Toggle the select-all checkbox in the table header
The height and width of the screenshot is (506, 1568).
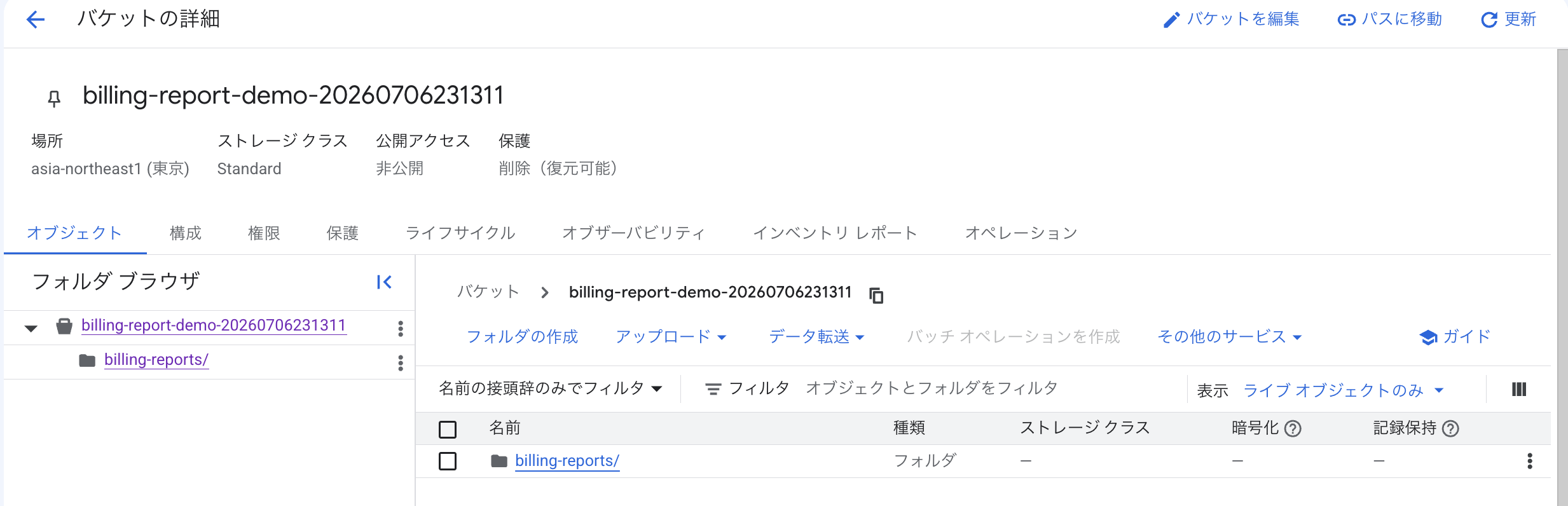coord(448,430)
